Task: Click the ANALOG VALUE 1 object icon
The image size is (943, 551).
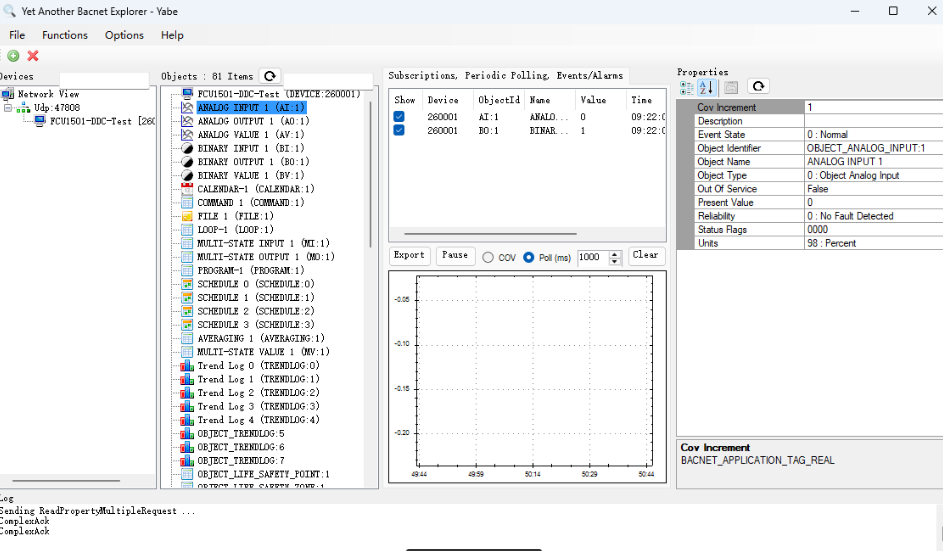Action: click(187, 135)
